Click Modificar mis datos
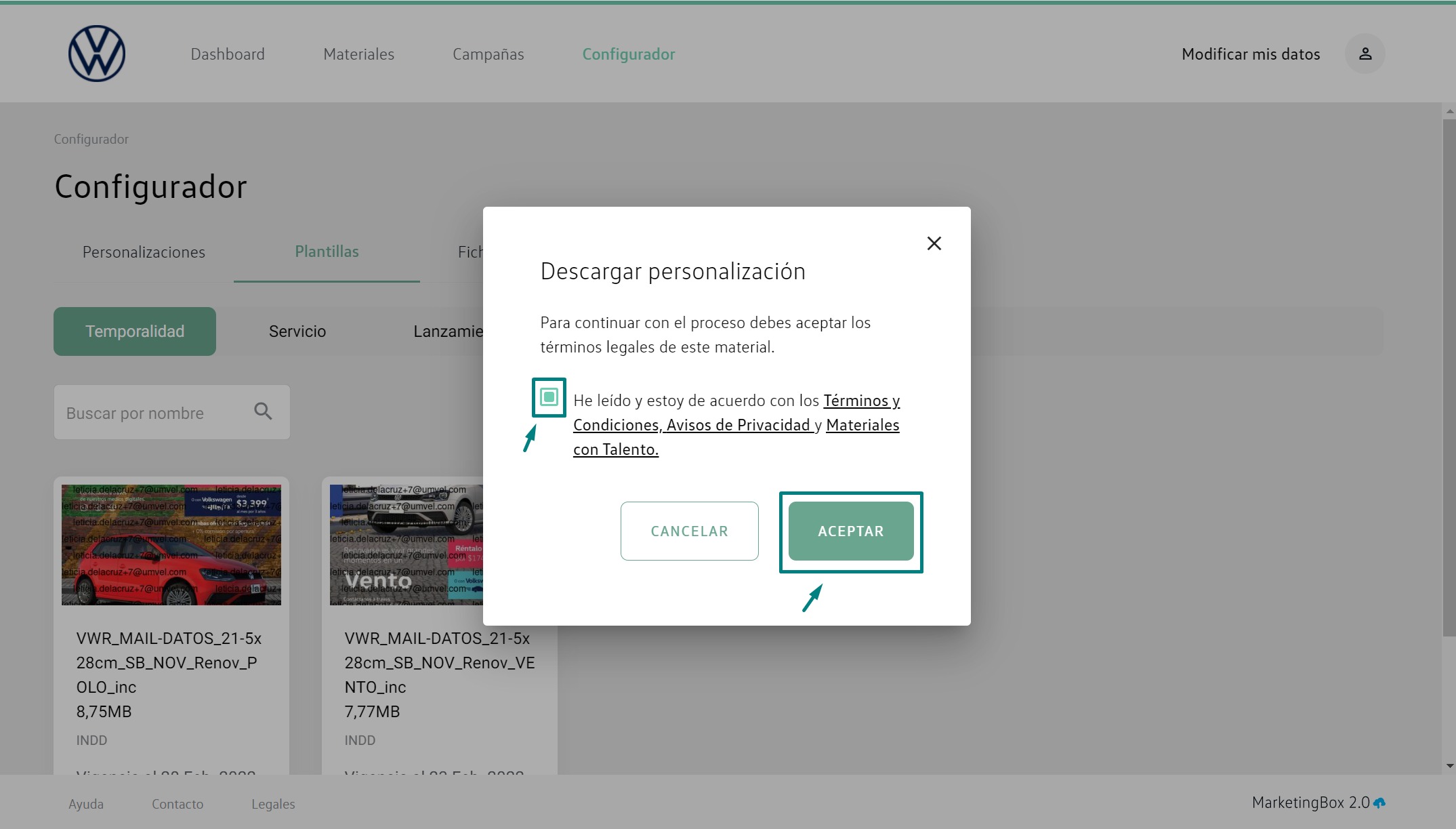Image resolution: width=1456 pixels, height=829 pixels. tap(1250, 54)
